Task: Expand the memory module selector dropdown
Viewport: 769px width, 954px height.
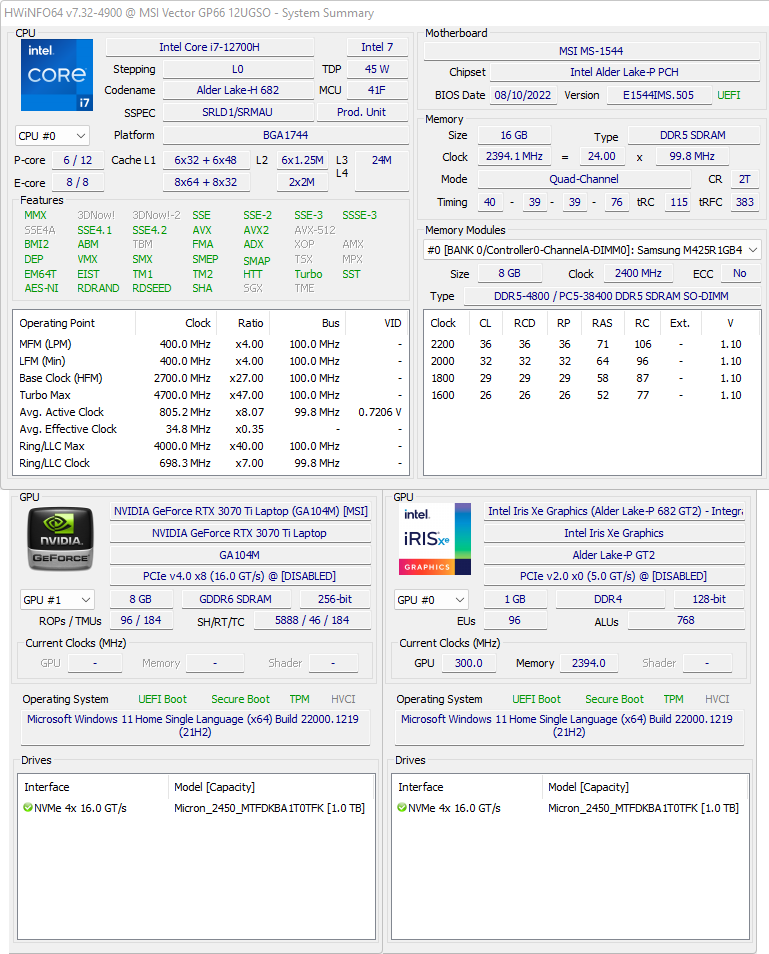Action: [592, 250]
